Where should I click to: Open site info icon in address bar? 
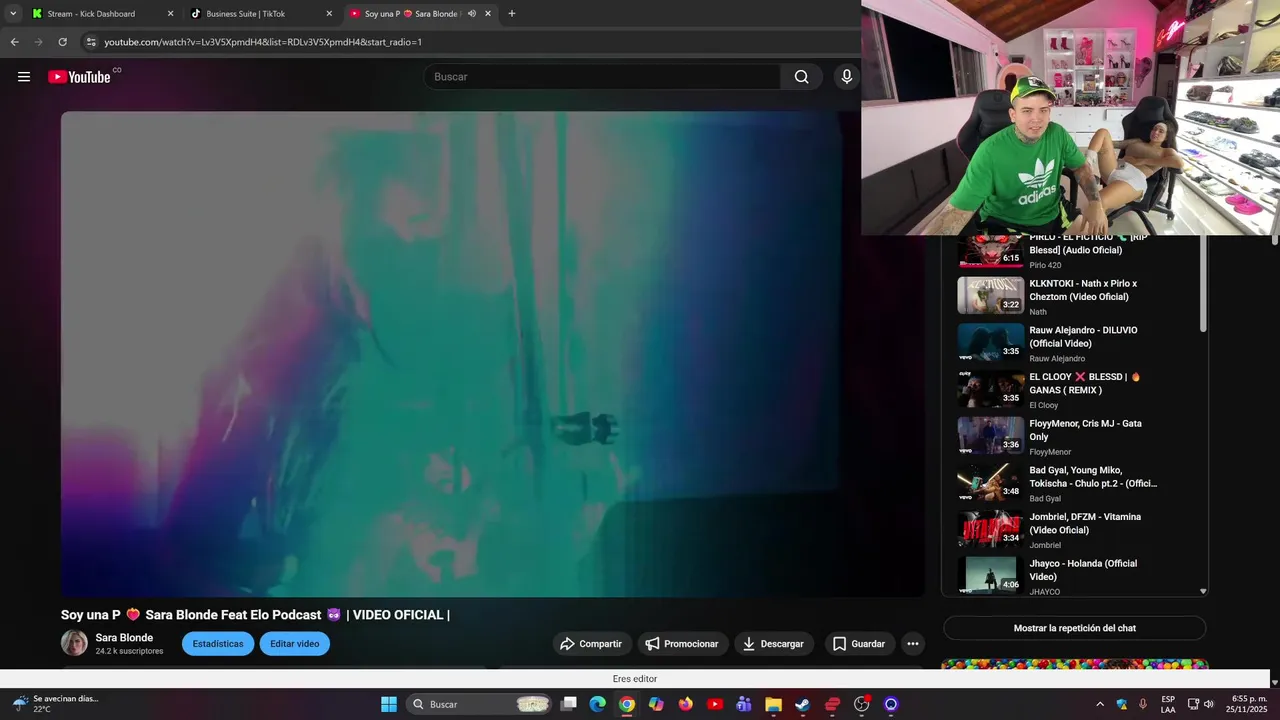pyautogui.click(x=91, y=42)
